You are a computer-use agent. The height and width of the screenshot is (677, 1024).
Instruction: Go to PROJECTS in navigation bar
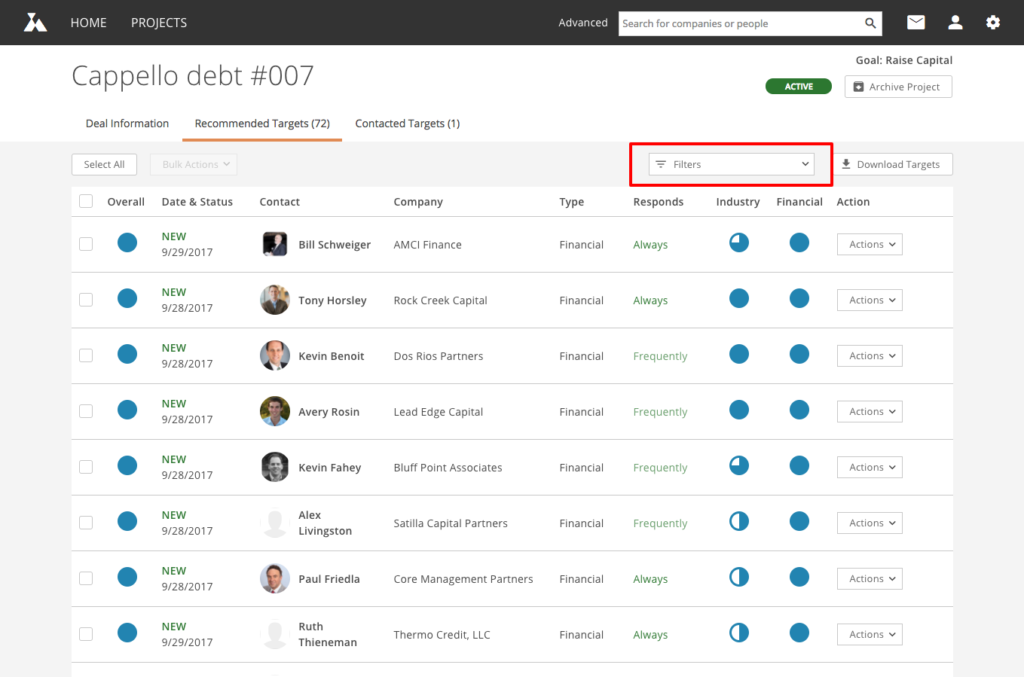pyautogui.click(x=159, y=23)
